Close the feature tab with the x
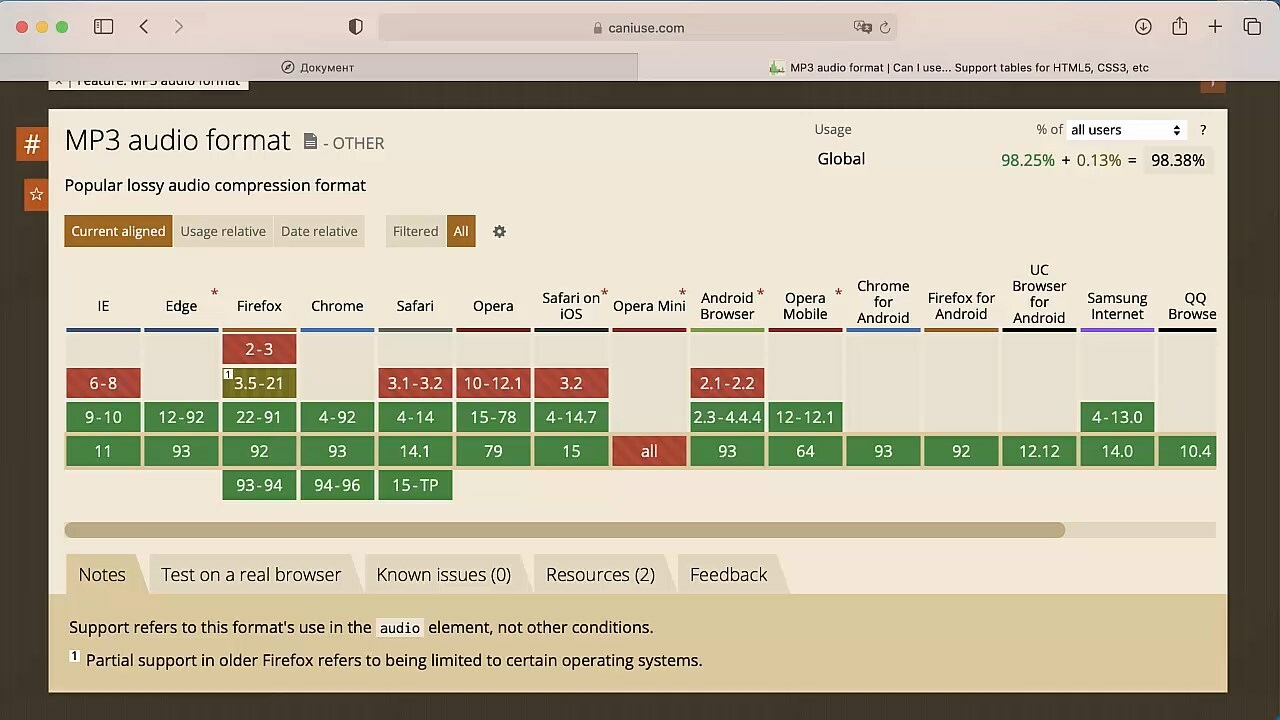Image resolution: width=1280 pixels, height=720 pixels. click(x=58, y=82)
